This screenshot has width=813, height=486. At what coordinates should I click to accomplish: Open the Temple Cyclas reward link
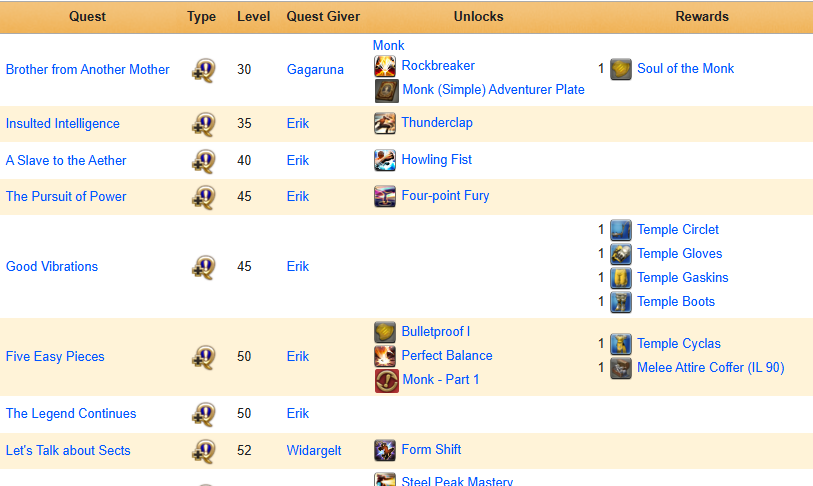pyautogui.click(x=679, y=343)
